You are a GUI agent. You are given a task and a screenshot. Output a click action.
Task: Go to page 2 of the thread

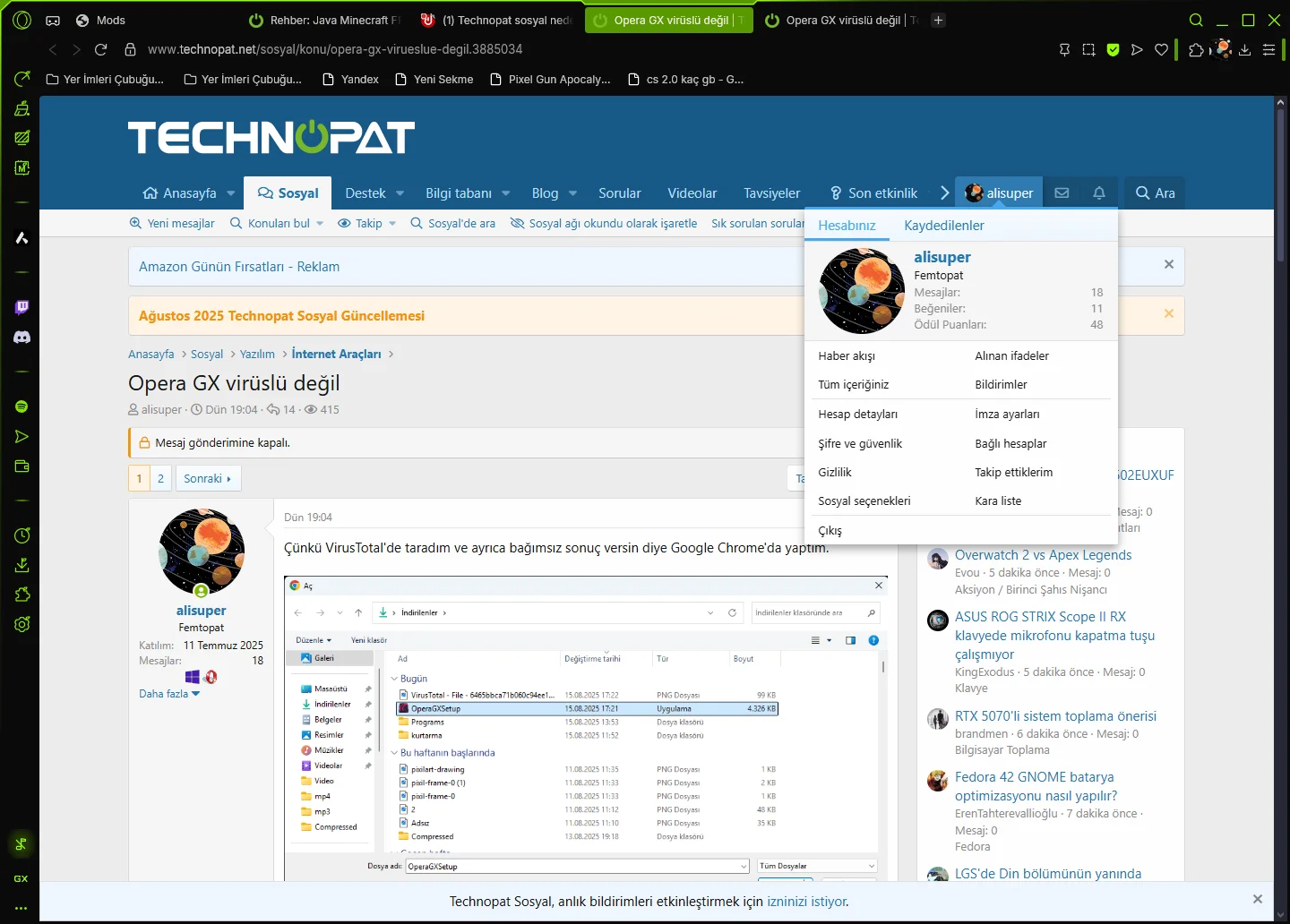pyautogui.click(x=161, y=478)
